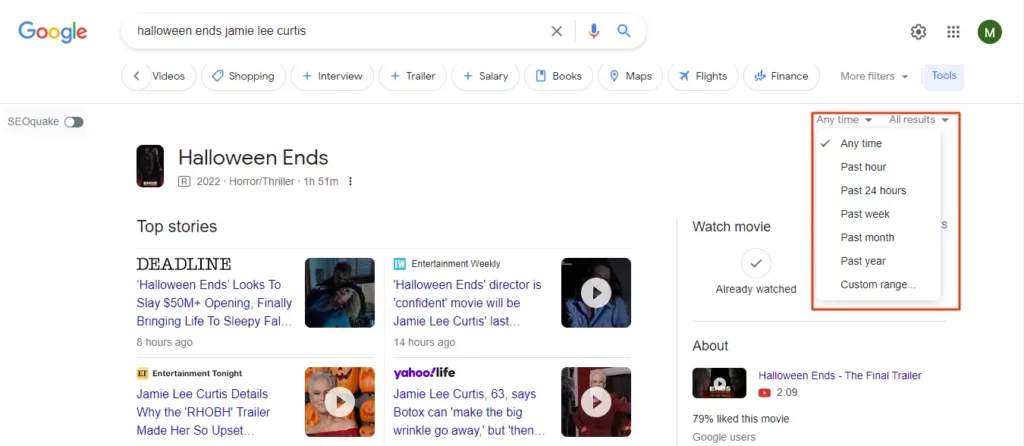1024x446 pixels.
Task: Select the Books filter chip
Action: [558, 76]
